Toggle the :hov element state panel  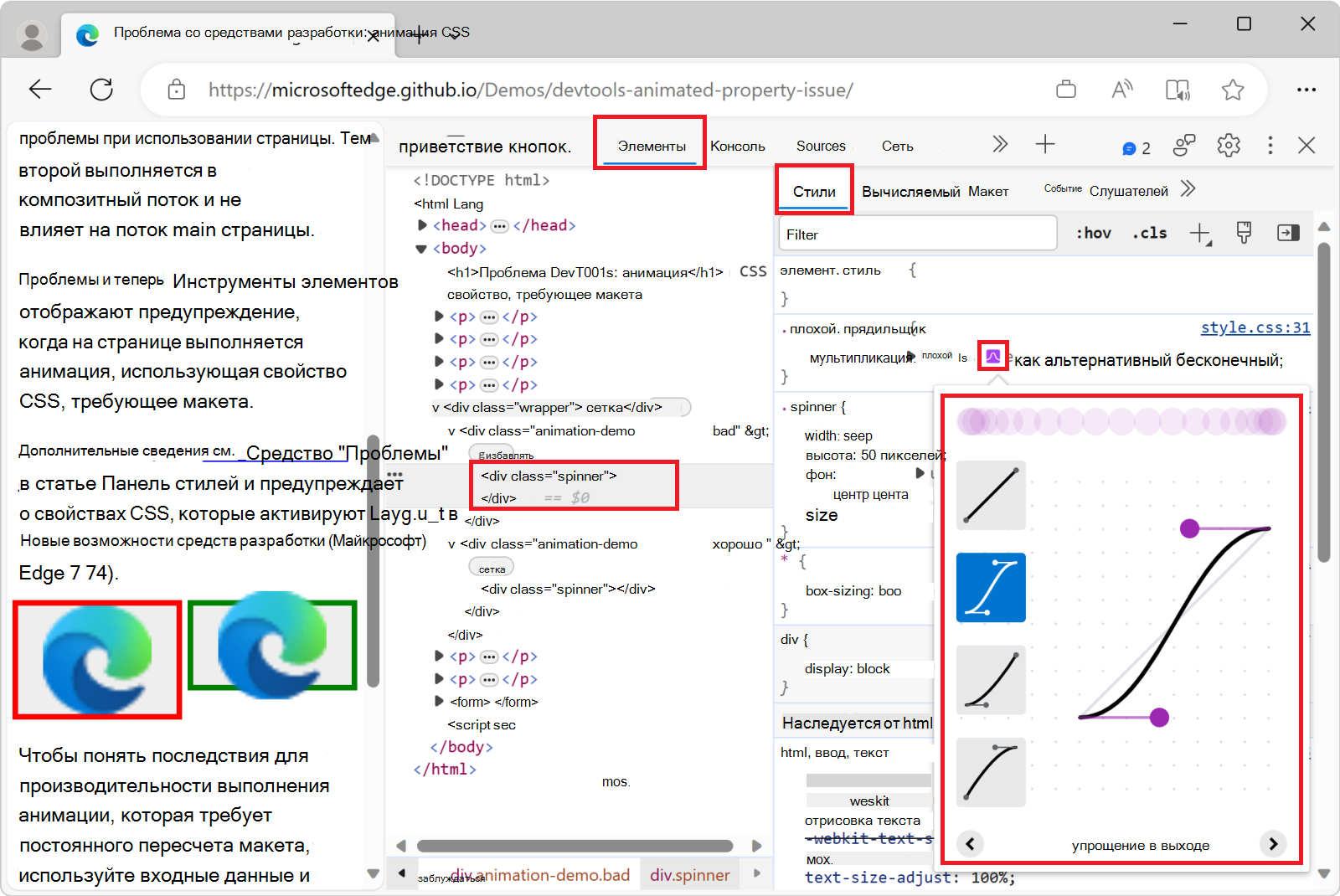click(x=1093, y=233)
